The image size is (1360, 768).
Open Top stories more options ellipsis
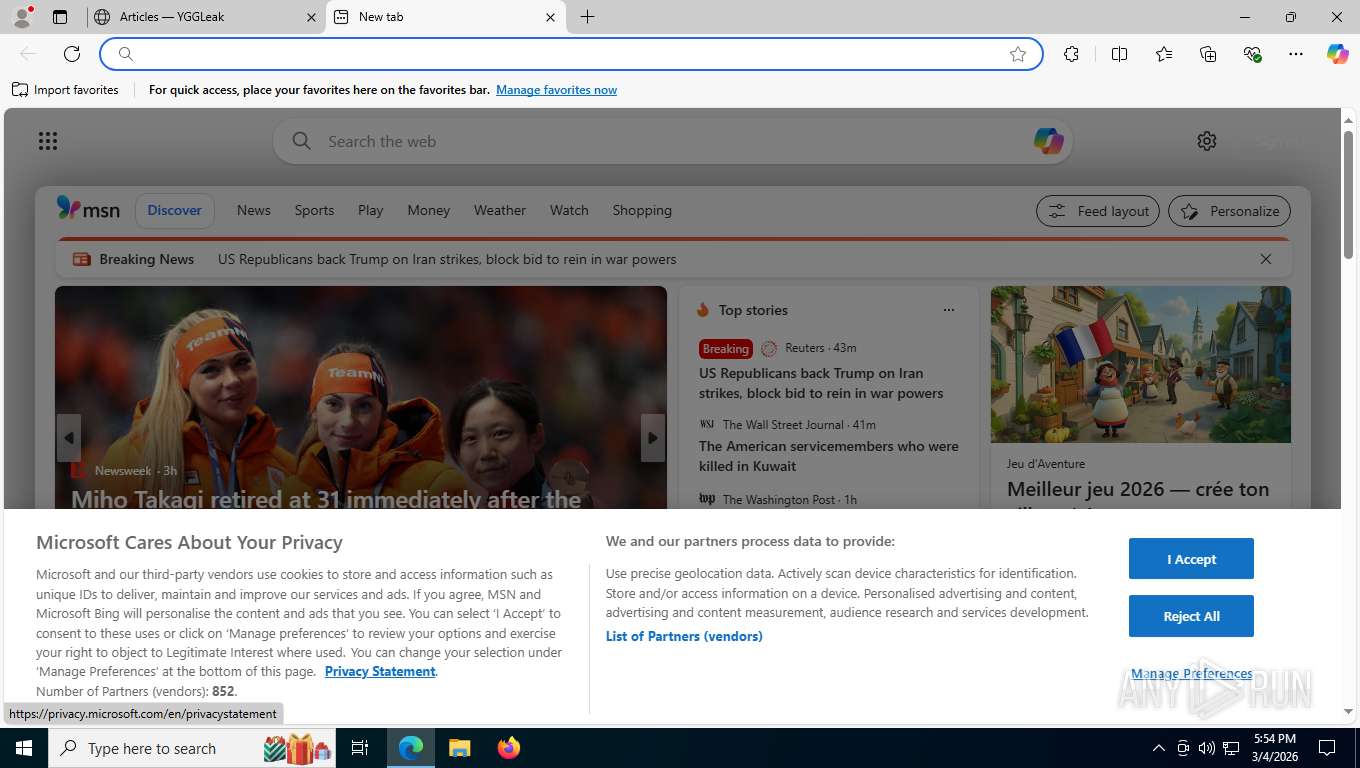[x=948, y=310]
